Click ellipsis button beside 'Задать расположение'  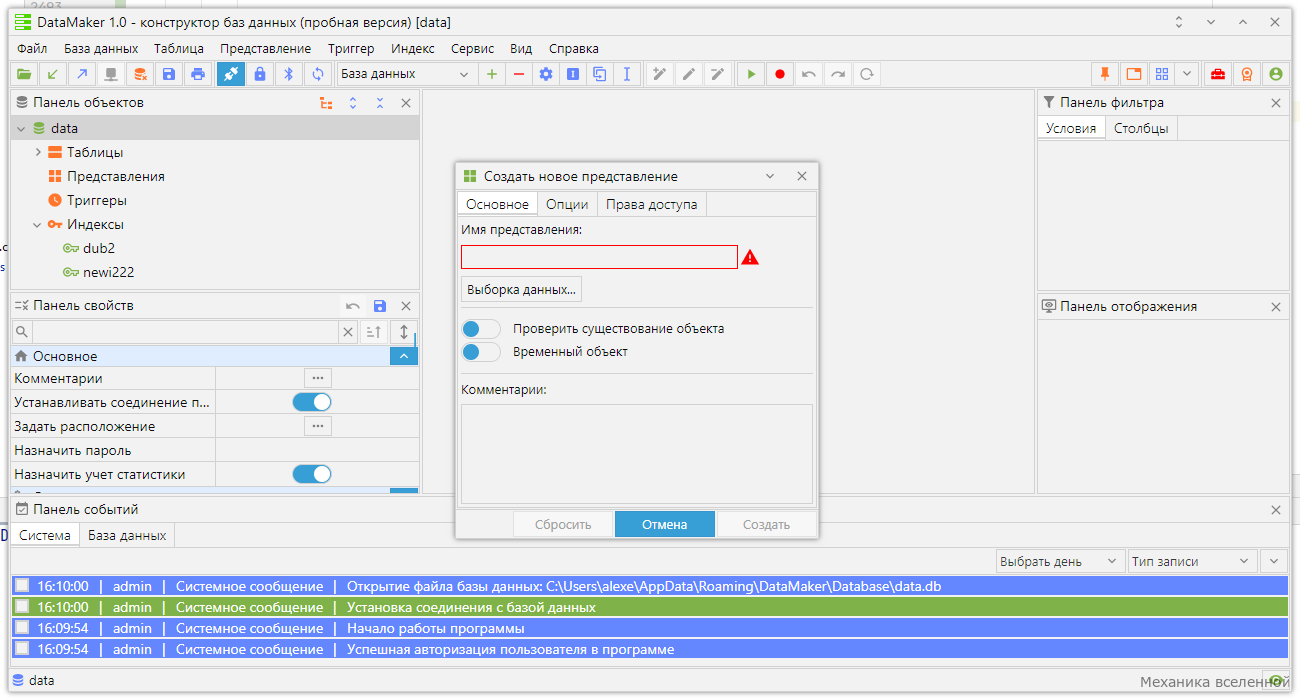pos(318,426)
